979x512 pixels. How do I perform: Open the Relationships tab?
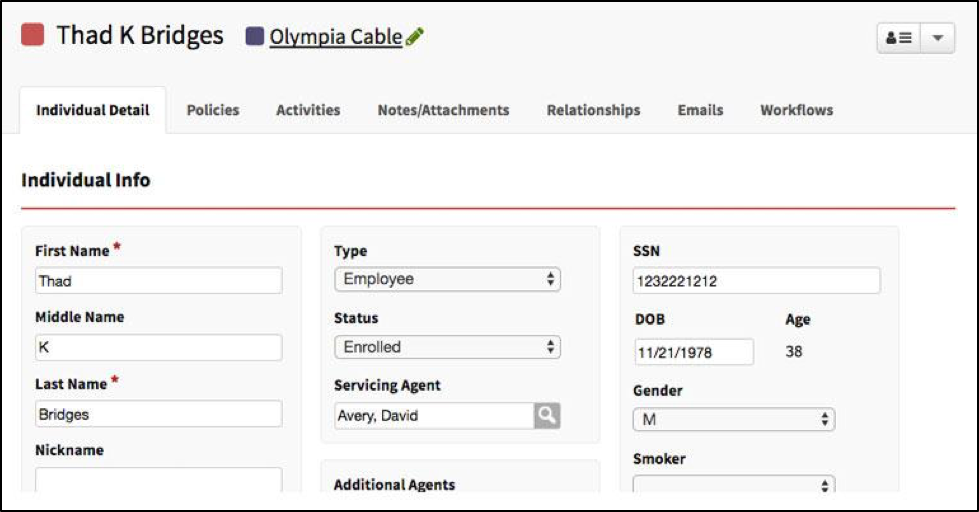click(594, 110)
